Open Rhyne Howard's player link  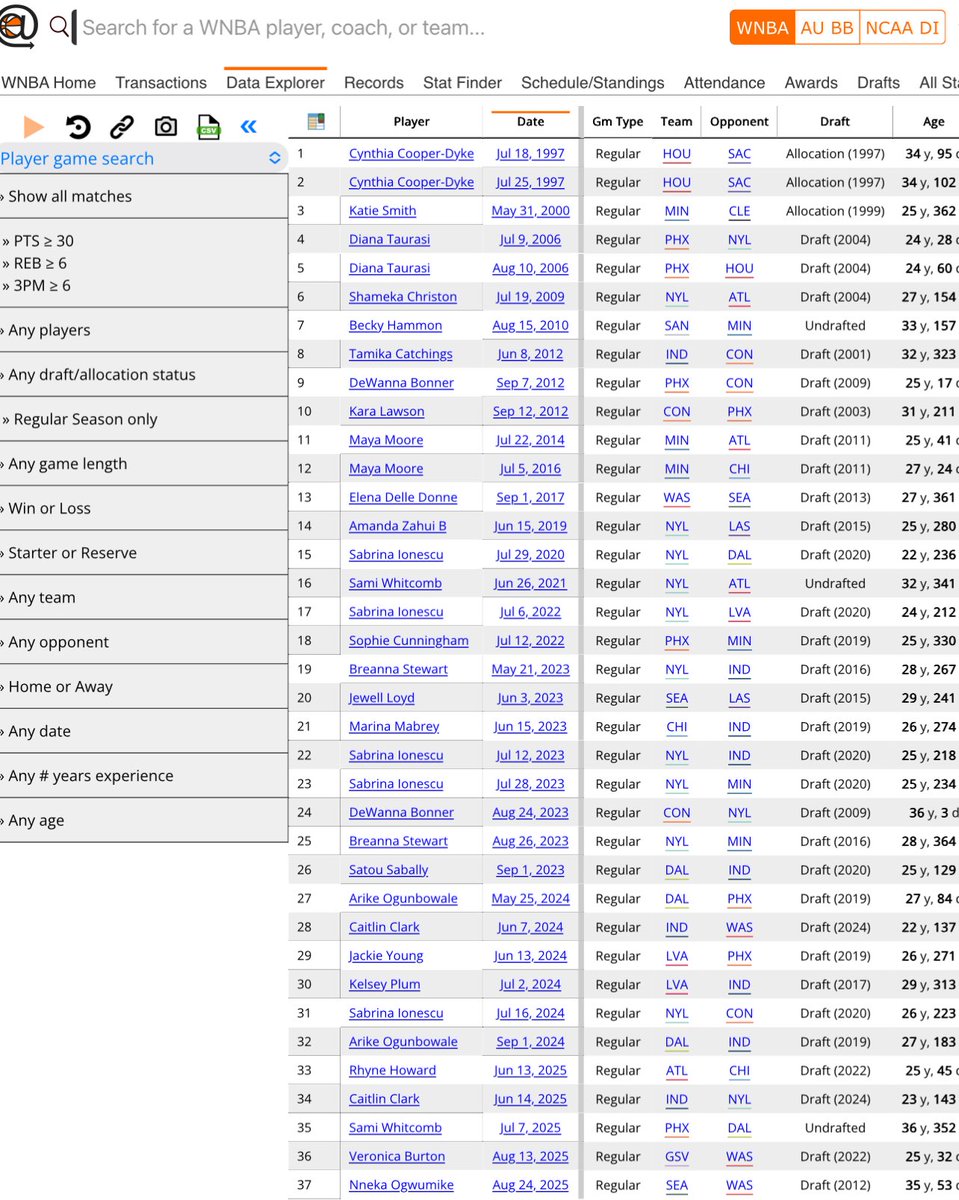tap(392, 1071)
